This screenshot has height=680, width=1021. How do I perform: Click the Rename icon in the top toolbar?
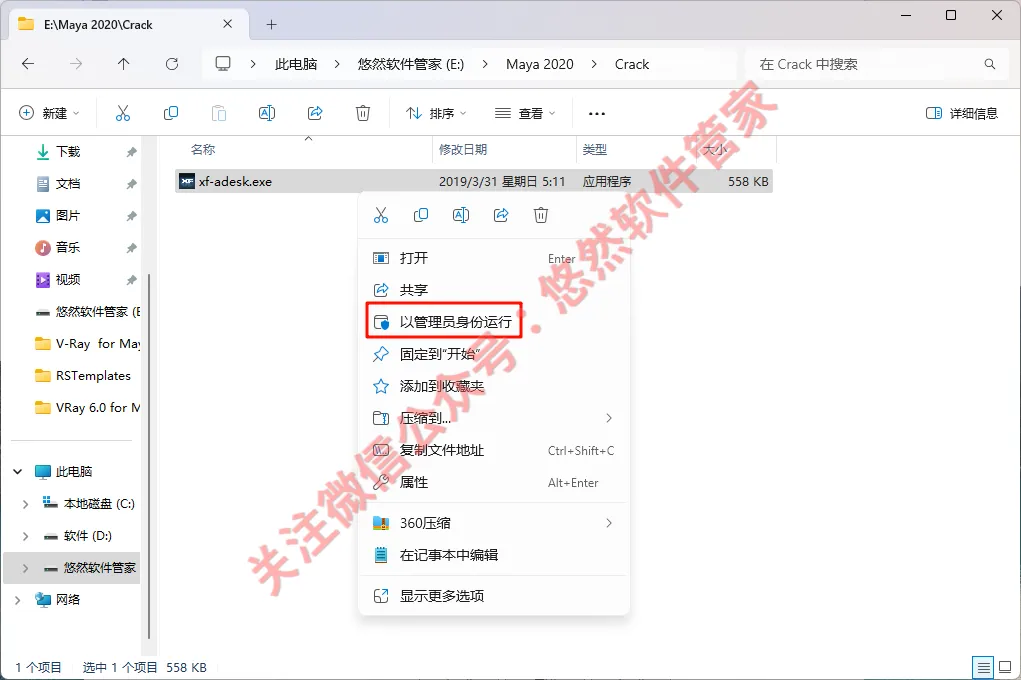tap(267, 113)
